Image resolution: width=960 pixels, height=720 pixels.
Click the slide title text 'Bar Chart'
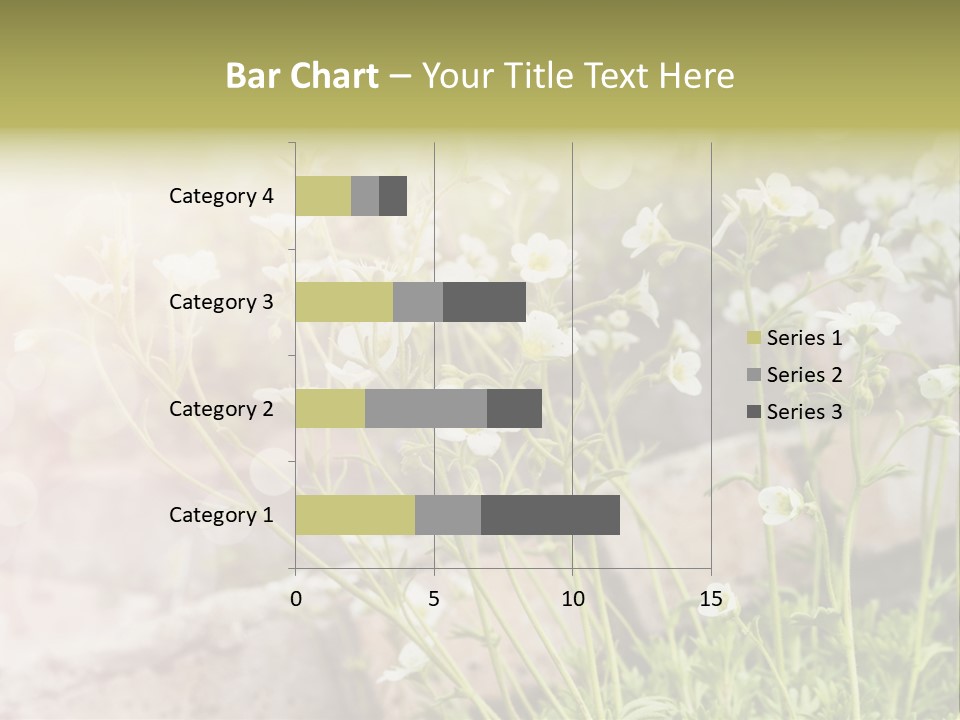302,76
